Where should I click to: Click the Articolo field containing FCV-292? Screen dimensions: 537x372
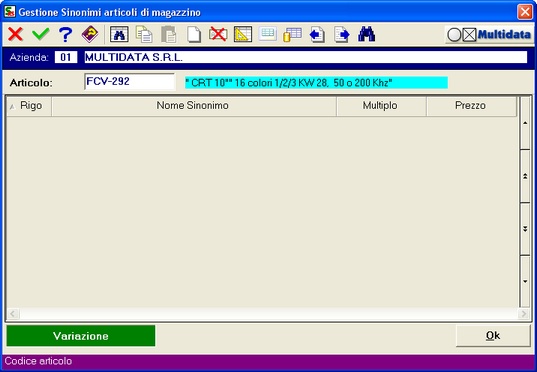[129, 82]
